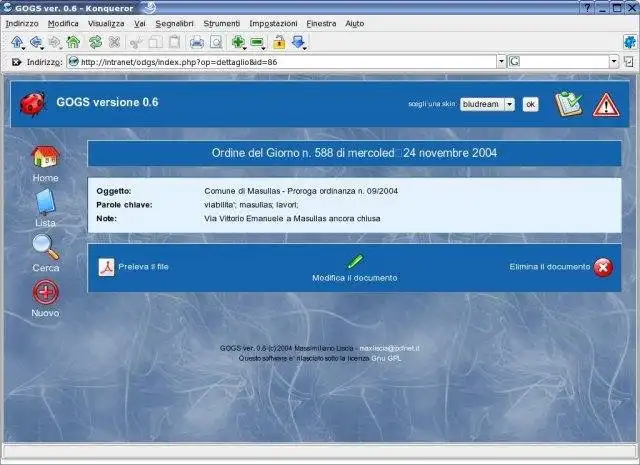Open the Aiuto menu
Image resolution: width=640 pixels, height=465 pixels.
355,24
